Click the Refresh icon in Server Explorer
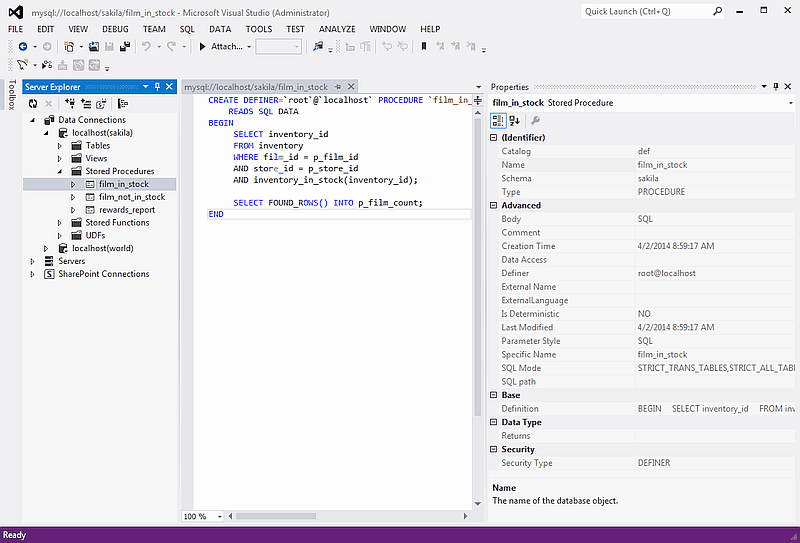This screenshot has height=543, width=800. click(33, 104)
